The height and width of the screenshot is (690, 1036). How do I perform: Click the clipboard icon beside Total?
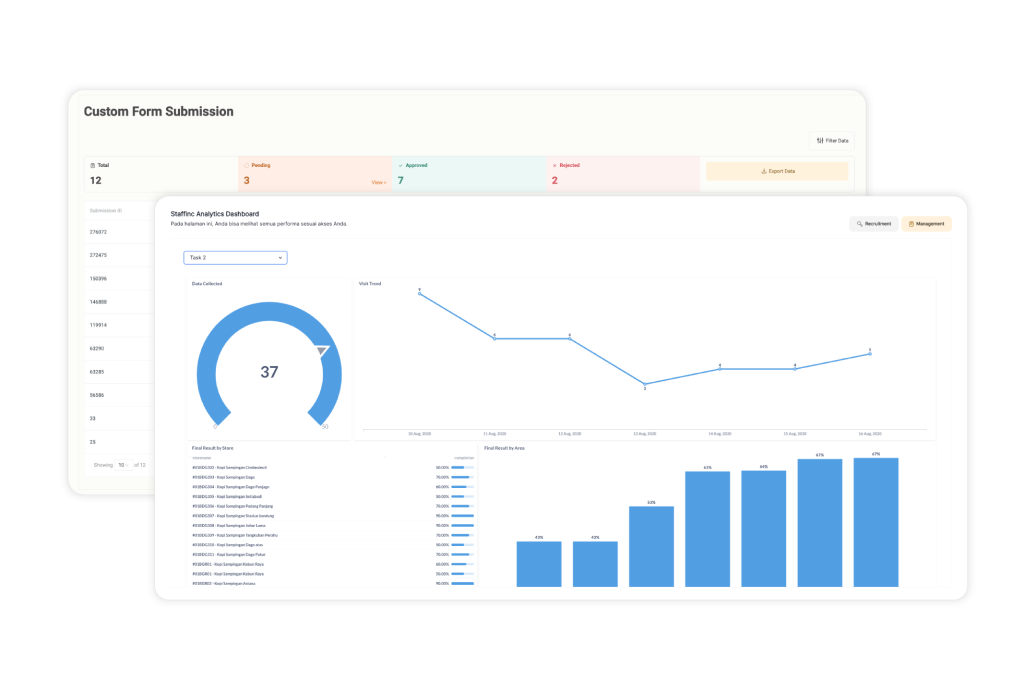click(92, 165)
